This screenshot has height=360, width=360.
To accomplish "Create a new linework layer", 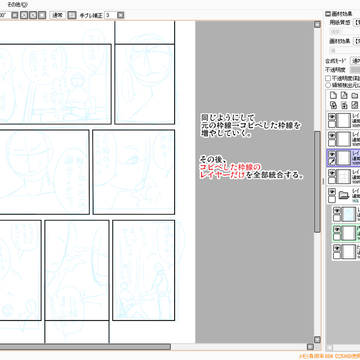I will 344,96.
